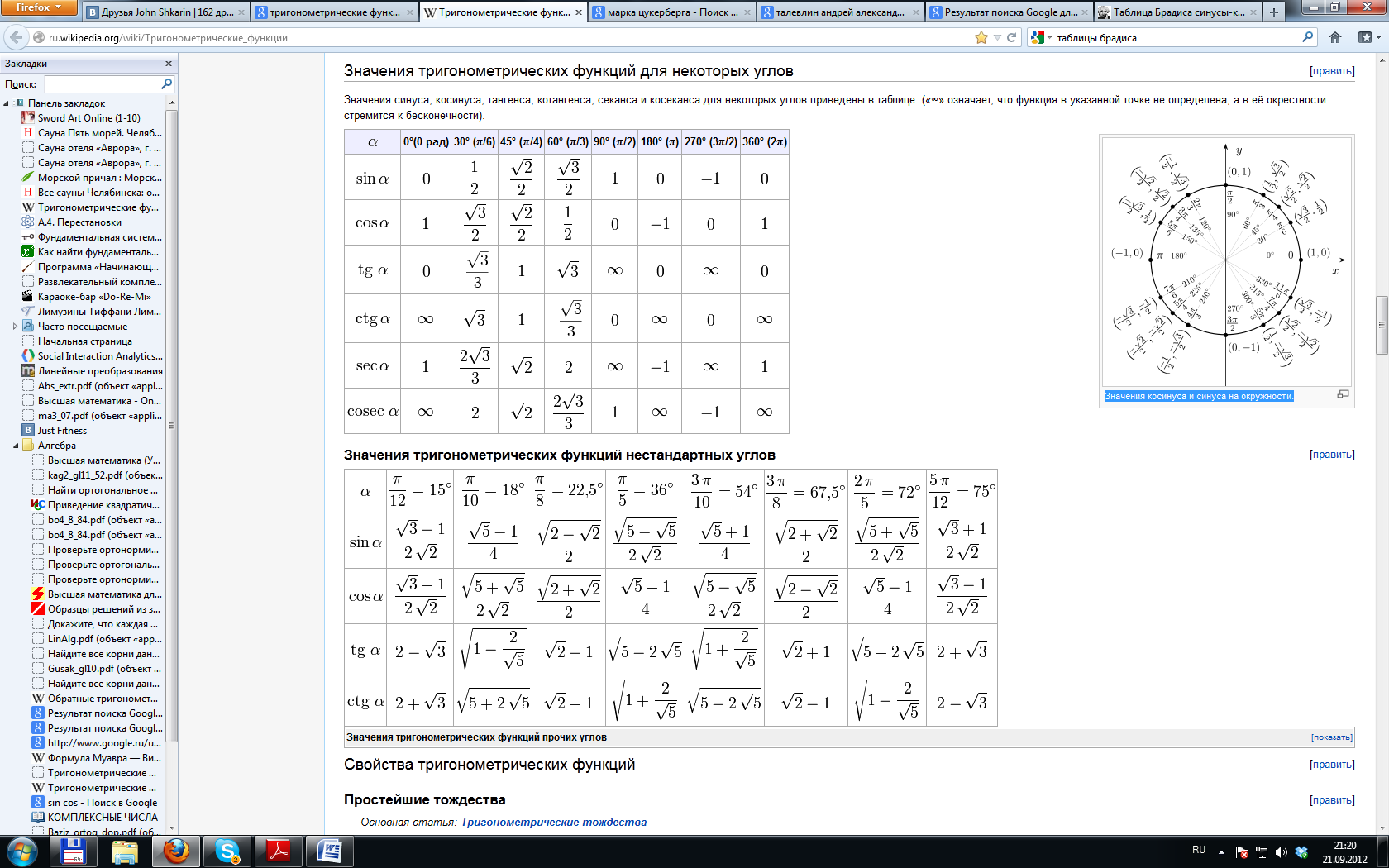This screenshot has height=868, width=1389.
Task: Show hidden tray icons arrow
Action: click(1221, 852)
